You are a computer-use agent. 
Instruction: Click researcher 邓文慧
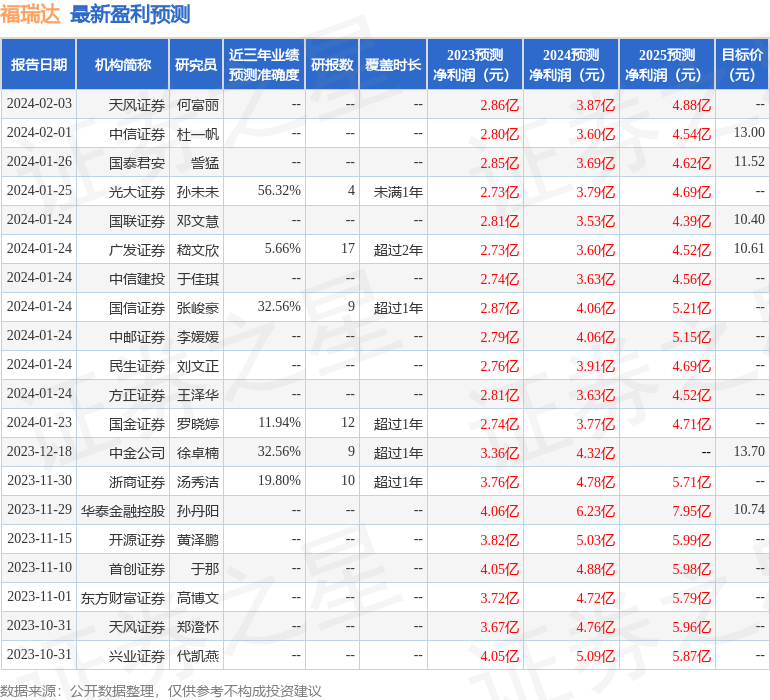coord(197,221)
